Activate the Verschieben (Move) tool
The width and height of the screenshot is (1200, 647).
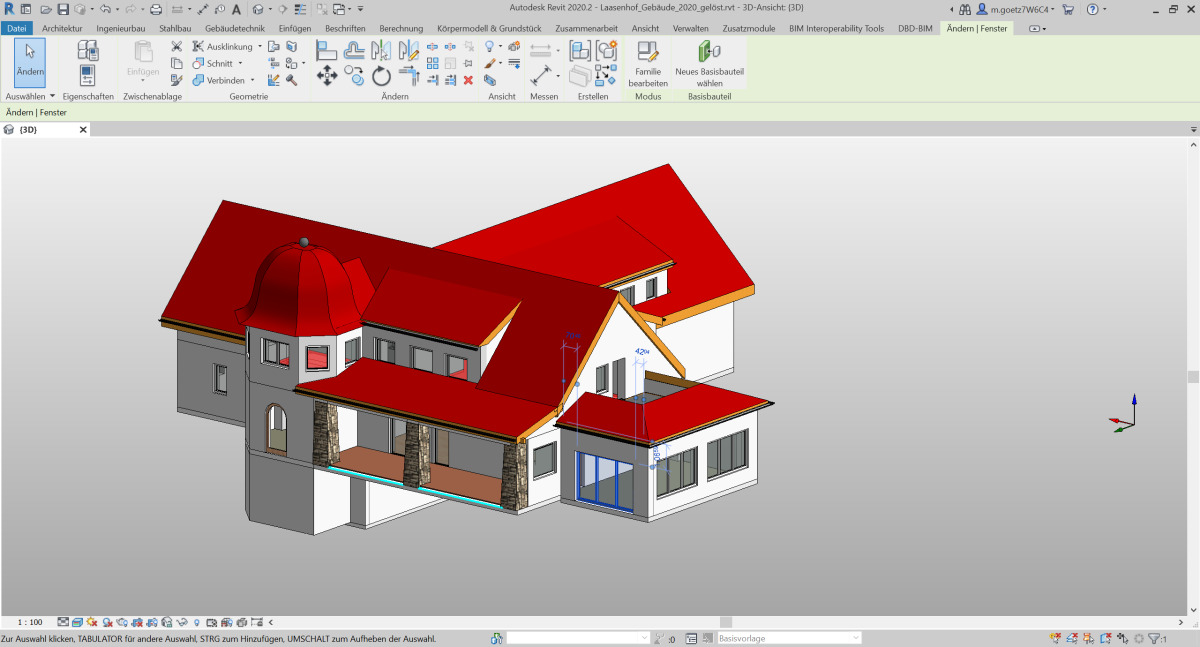327,74
